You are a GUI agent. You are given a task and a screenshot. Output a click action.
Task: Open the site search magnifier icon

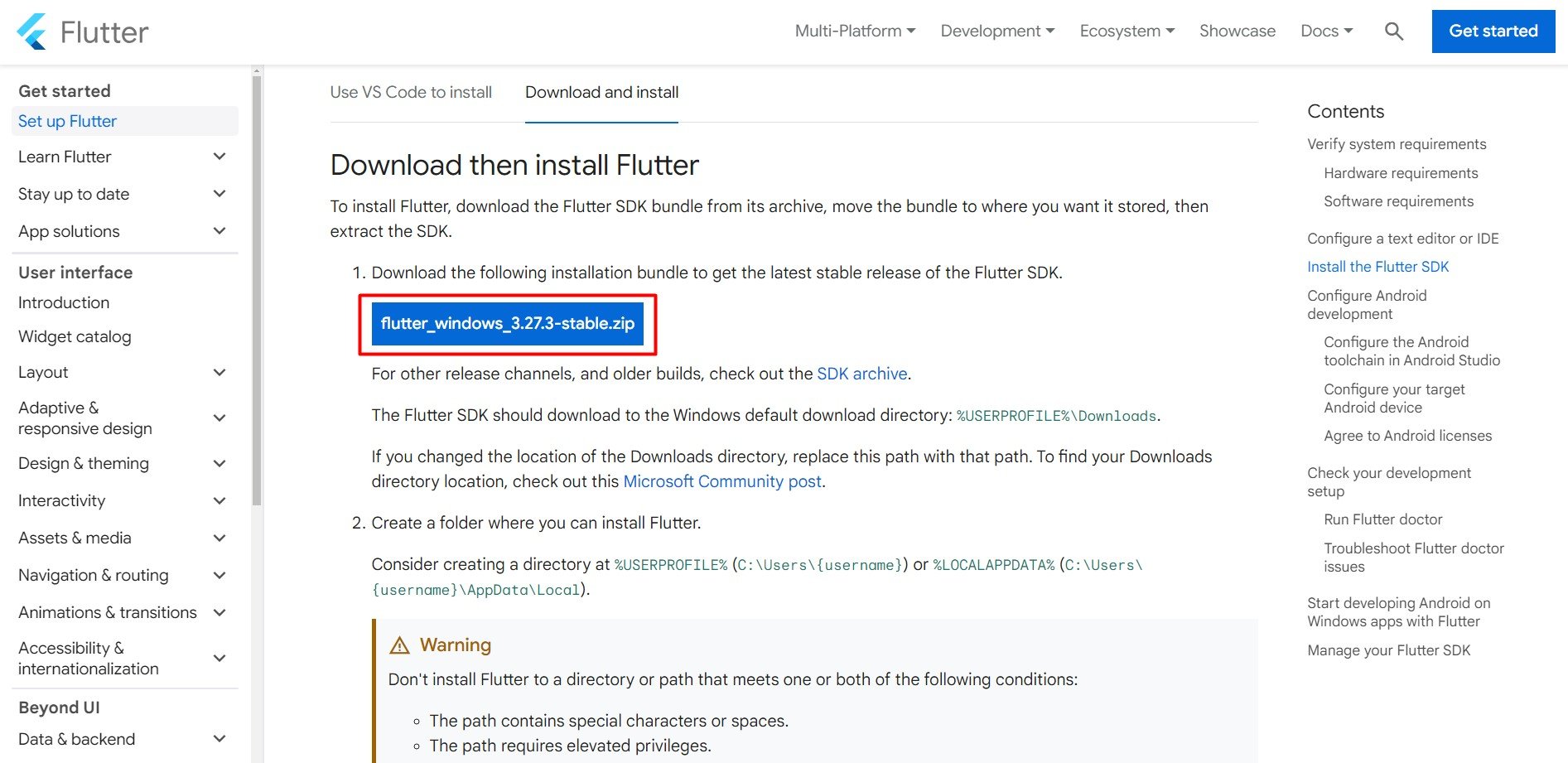[x=1394, y=31]
